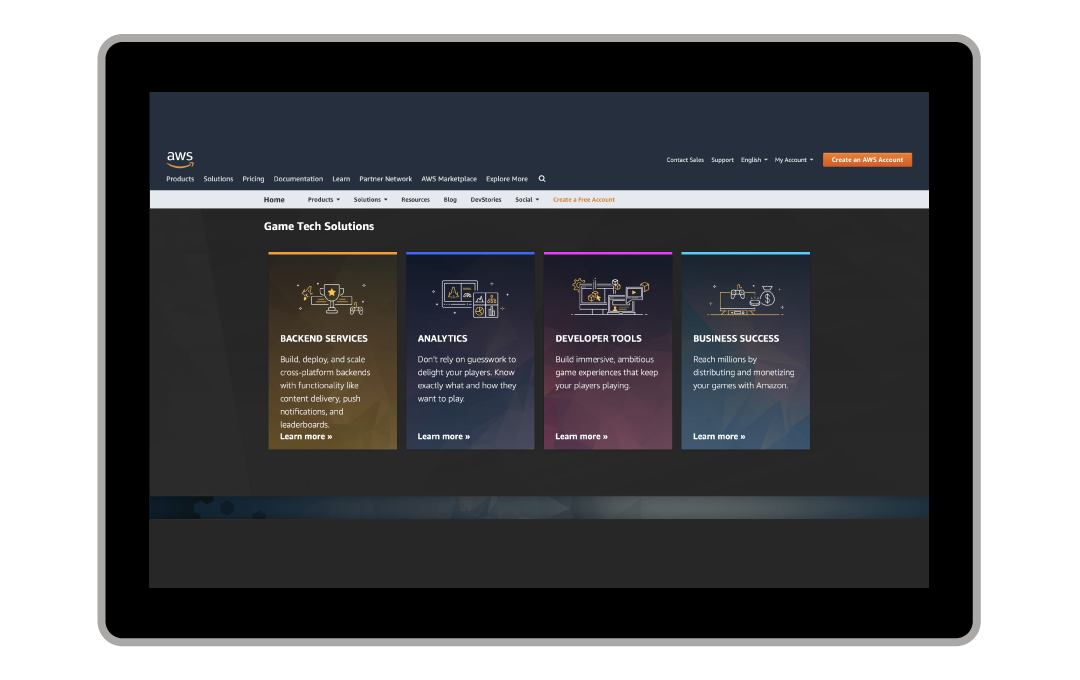Click Contact Sales link
The height and width of the screenshot is (680, 1080).
(x=685, y=160)
